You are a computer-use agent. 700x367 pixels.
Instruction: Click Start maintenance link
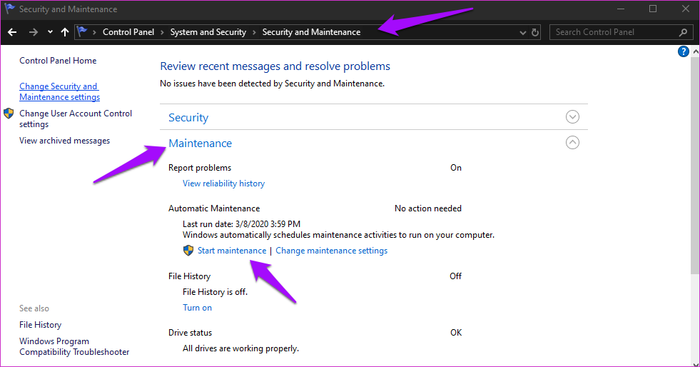[x=232, y=251]
